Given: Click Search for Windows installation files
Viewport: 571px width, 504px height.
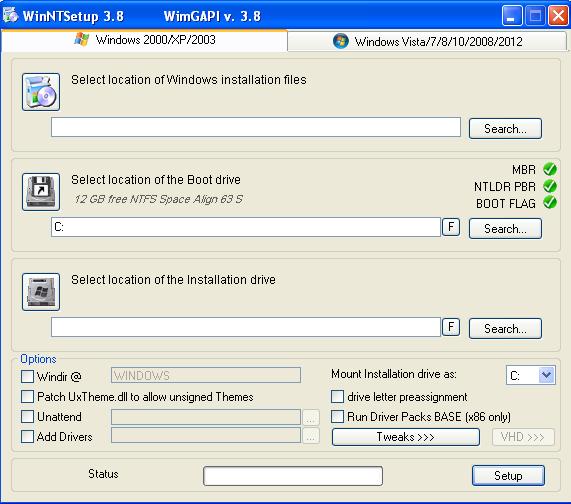Looking at the screenshot, I should click(505, 129).
